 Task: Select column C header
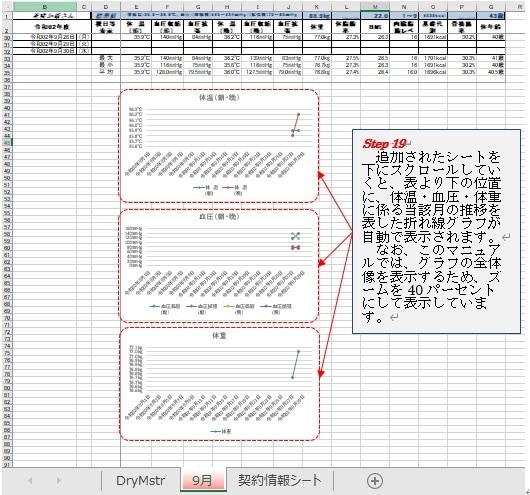tap(84, 6)
